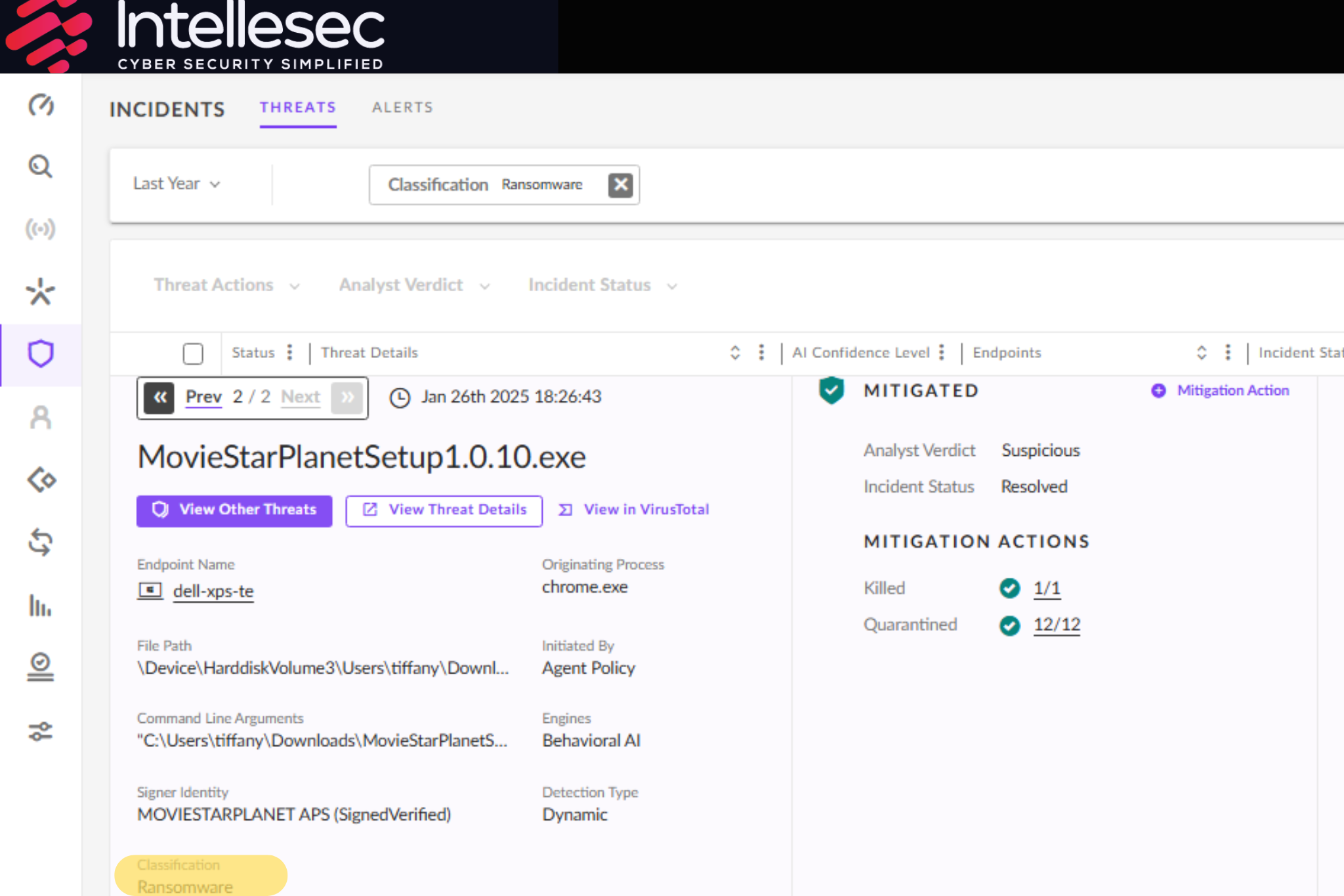
Task: Click the Incidents page heading
Action: click(x=167, y=110)
